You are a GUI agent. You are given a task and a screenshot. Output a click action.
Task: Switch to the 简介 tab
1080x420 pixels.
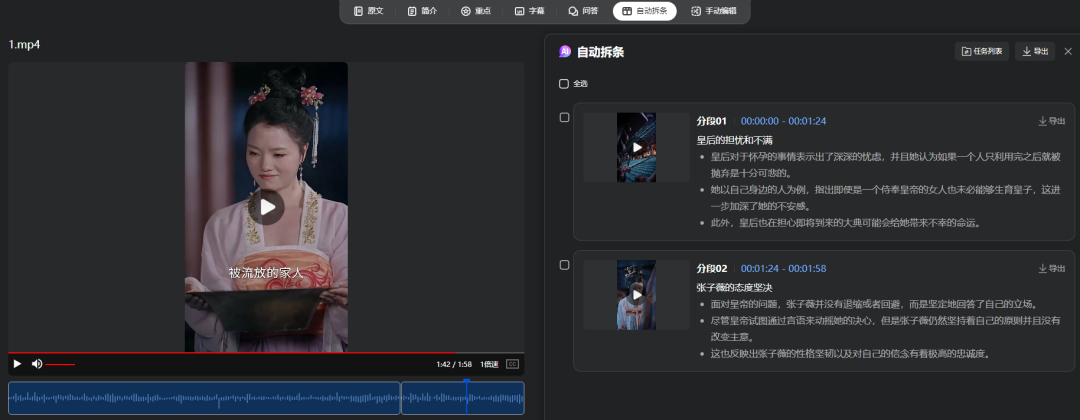pos(422,11)
